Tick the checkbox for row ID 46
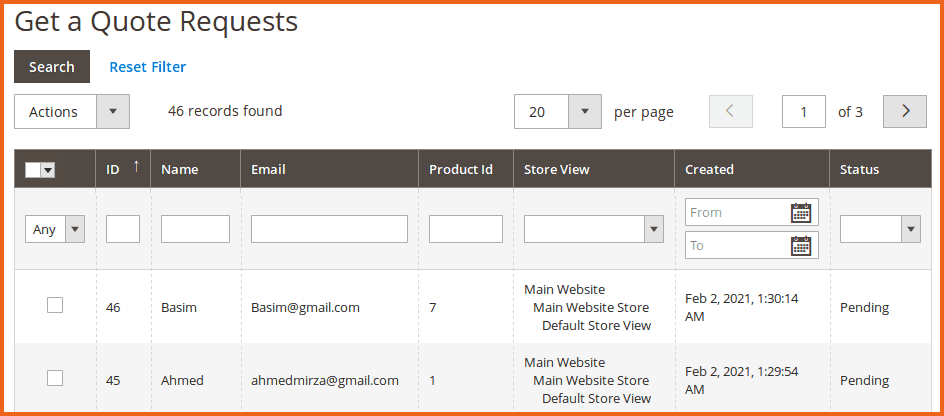Screen dimensions: 944x416 [55, 305]
